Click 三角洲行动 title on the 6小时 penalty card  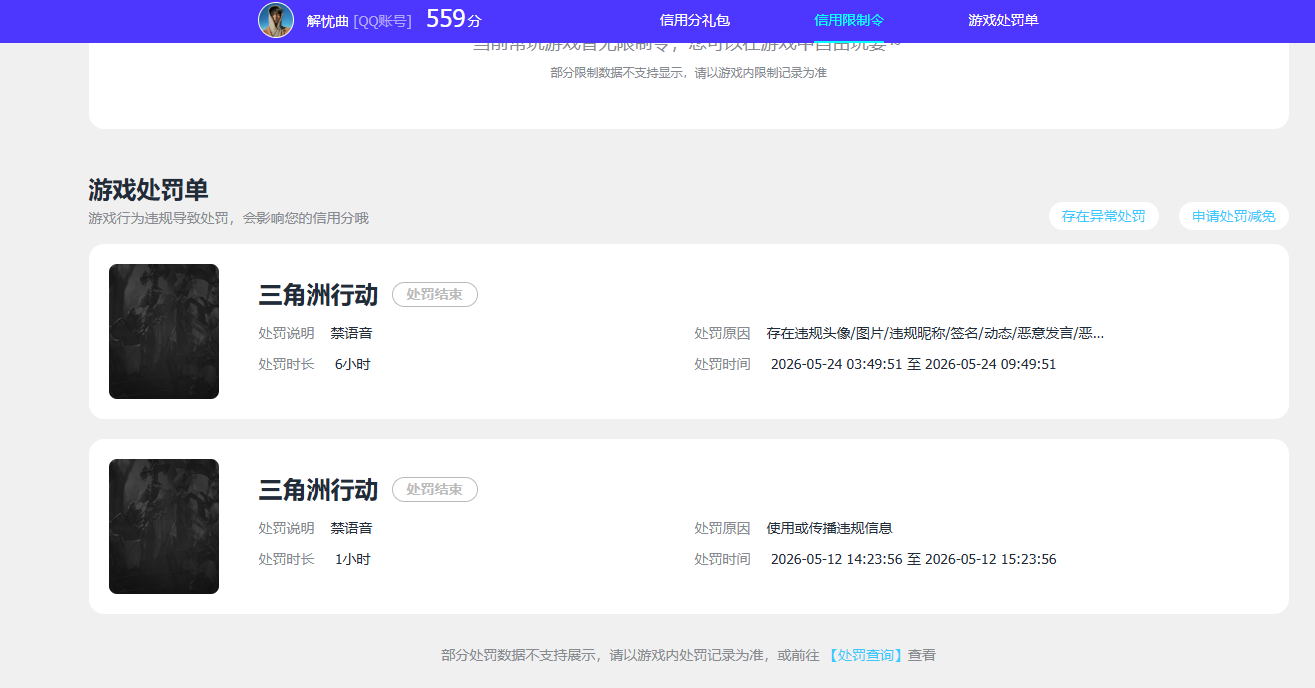click(x=319, y=295)
